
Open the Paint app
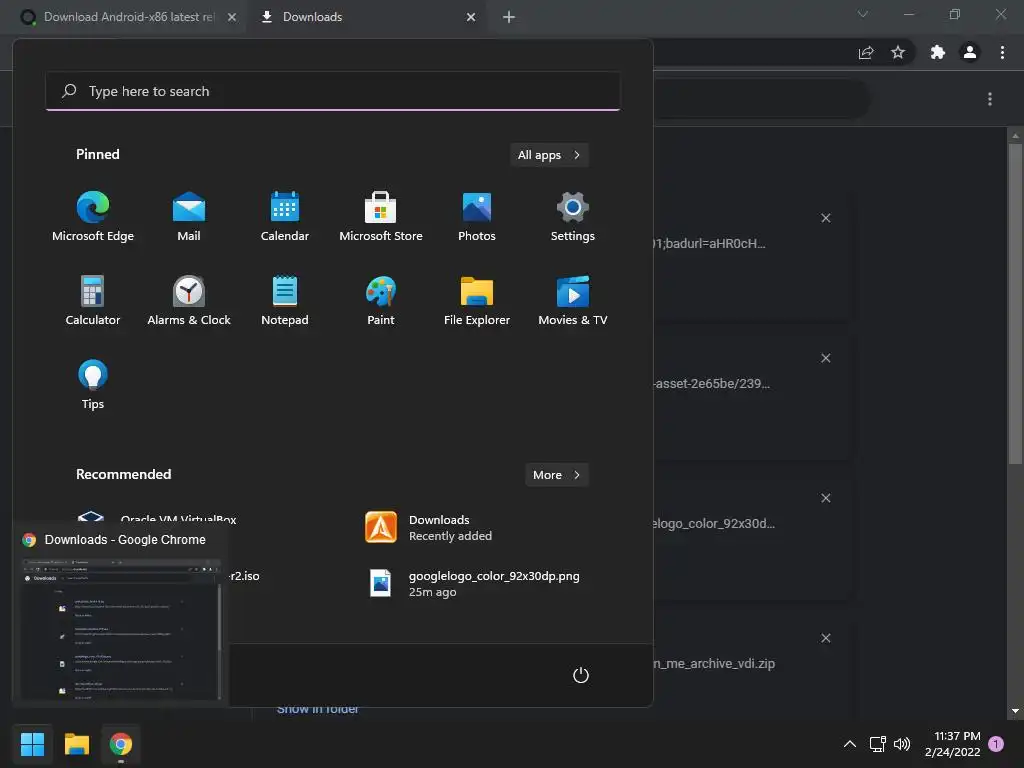pyautogui.click(x=381, y=300)
